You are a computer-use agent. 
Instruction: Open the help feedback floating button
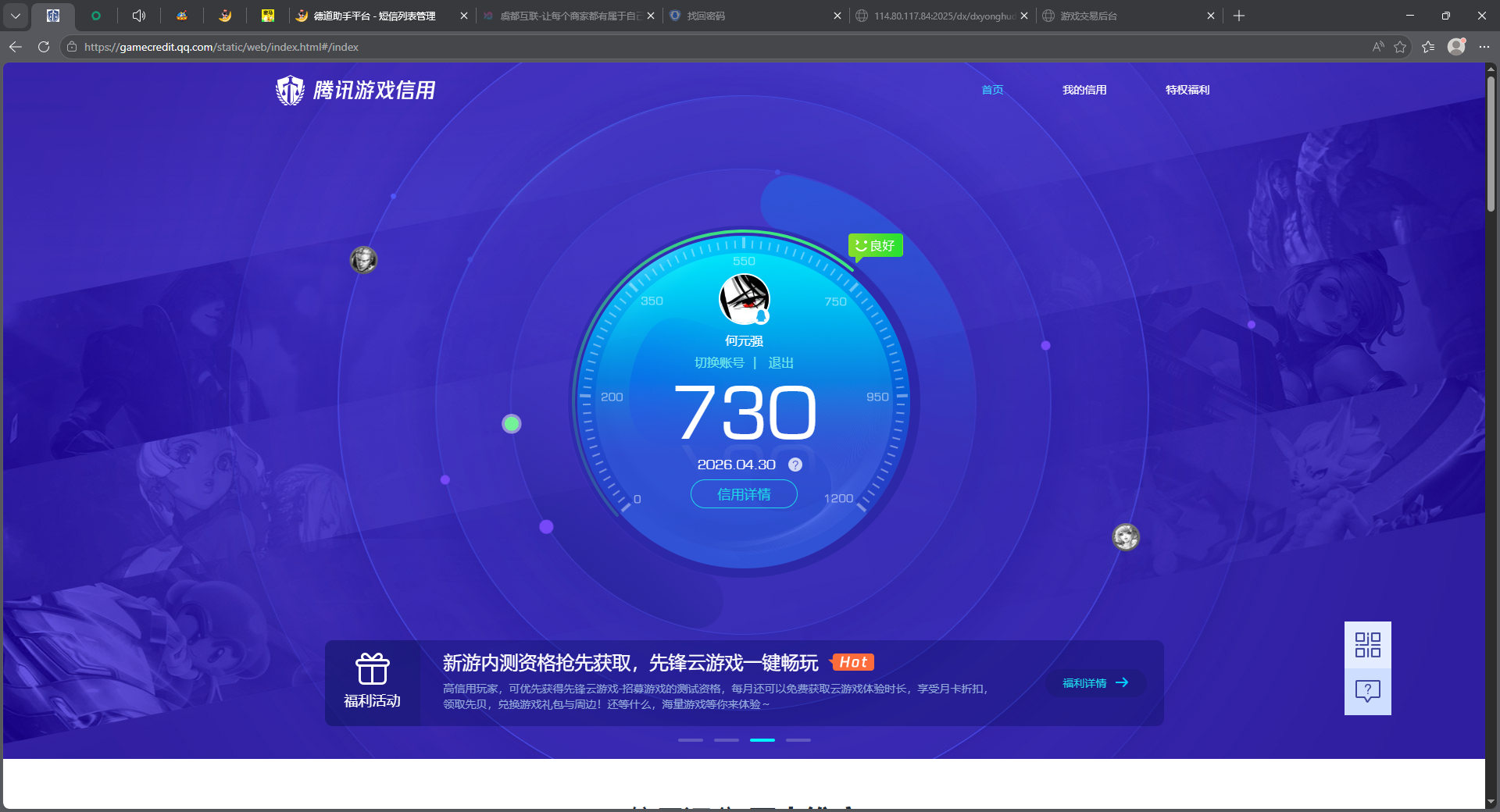point(1368,691)
